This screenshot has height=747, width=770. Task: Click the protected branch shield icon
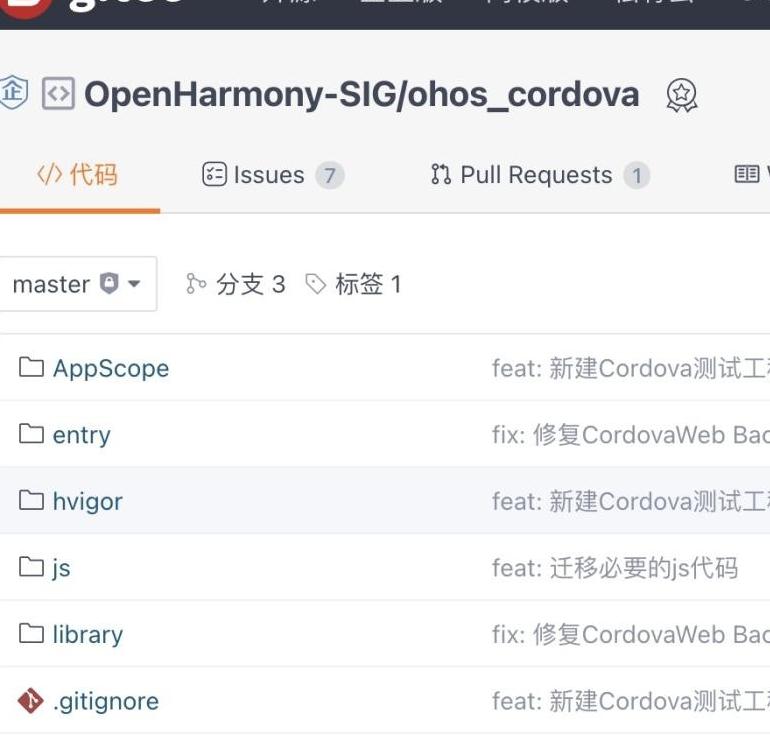tap(109, 283)
